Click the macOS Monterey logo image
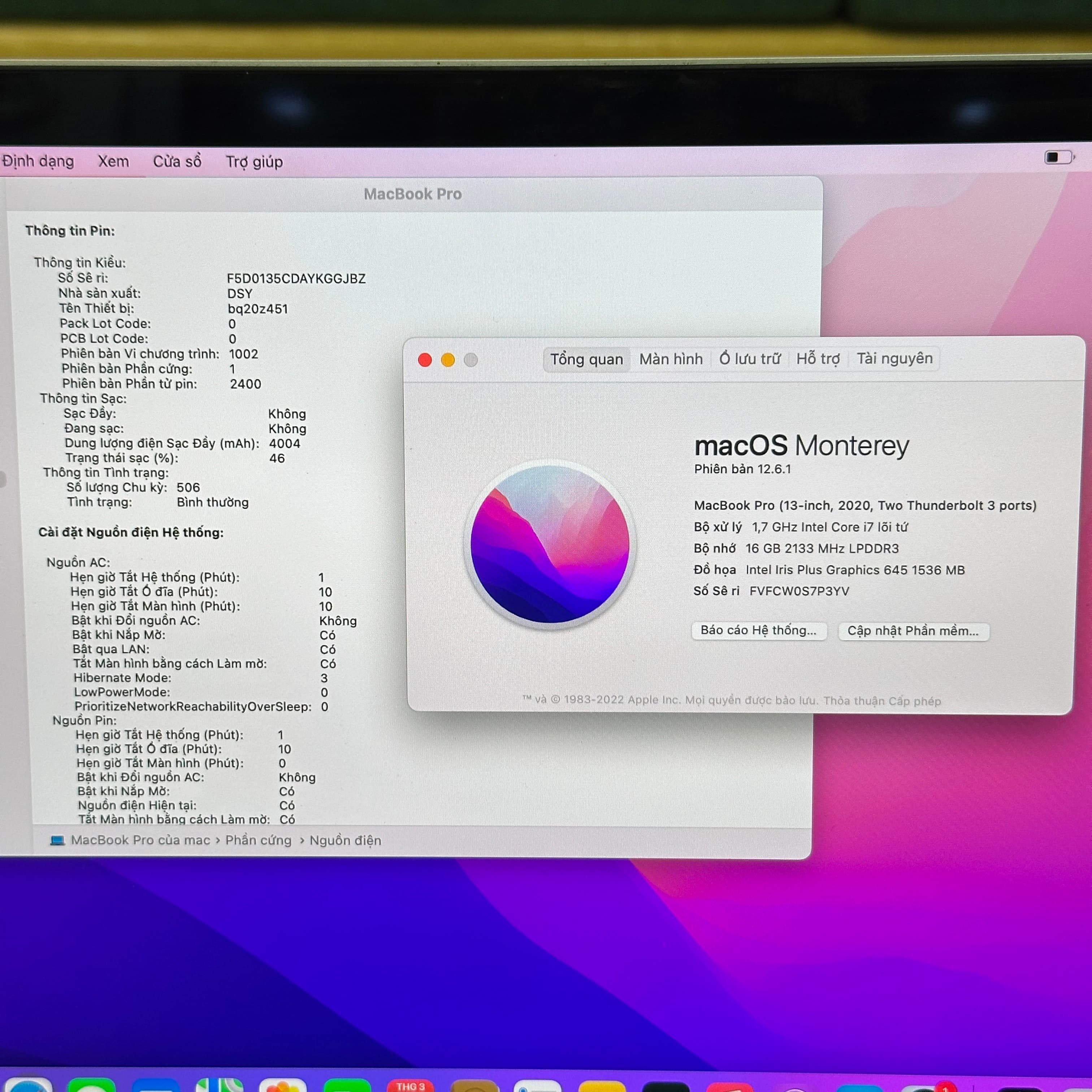This screenshot has width=1092, height=1092. [550, 544]
